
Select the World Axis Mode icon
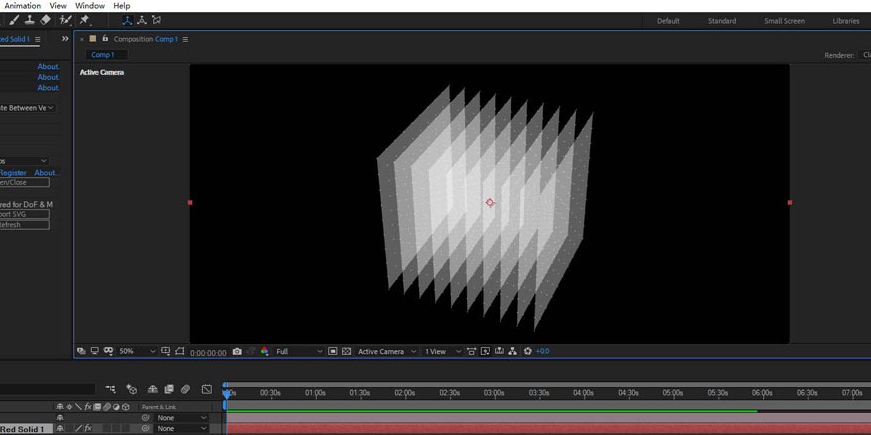pyautogui.click(x=142, y=21)
